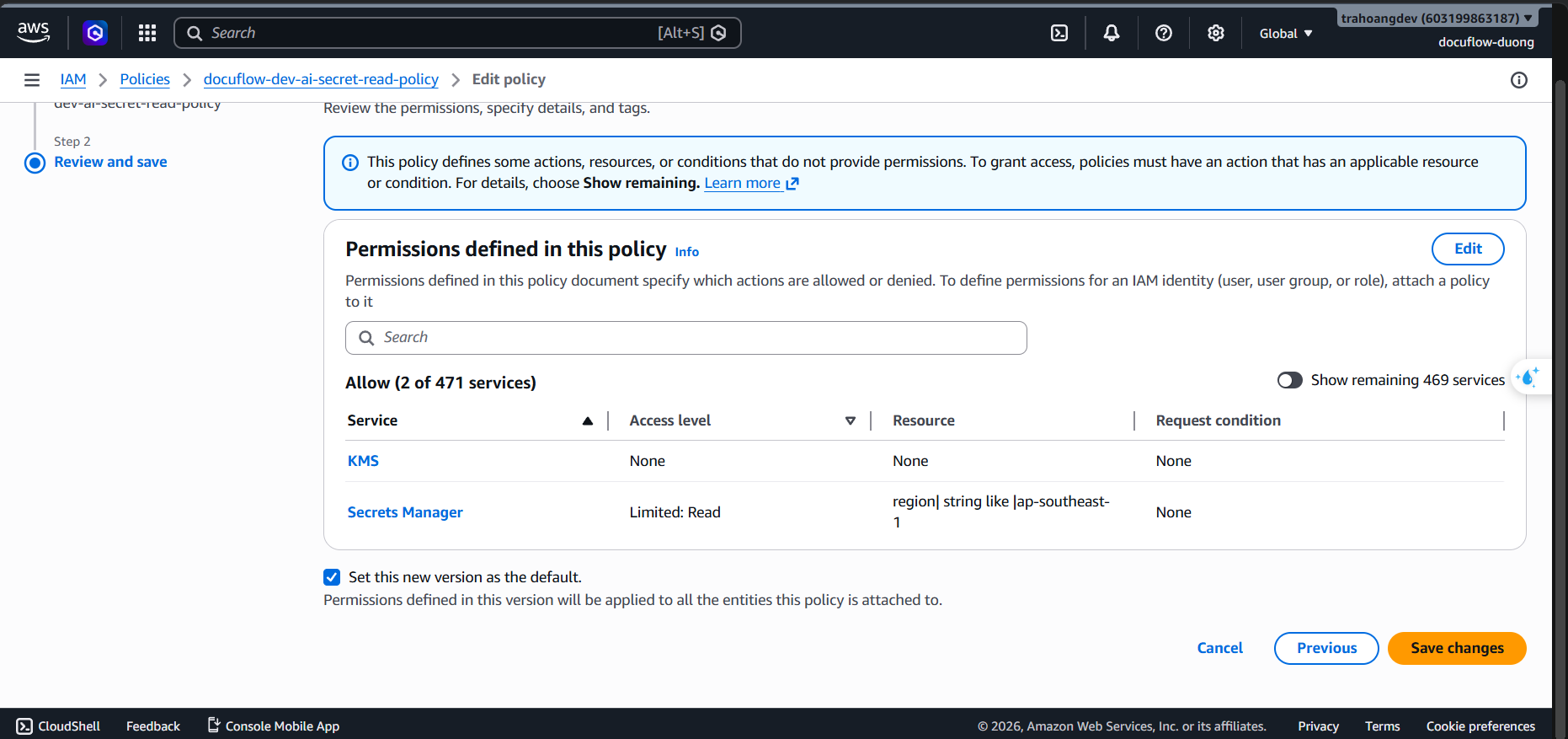The image size is (1568, 739).
Task: Open the AWS services grid menu
Action: click(x=147, y=33)
